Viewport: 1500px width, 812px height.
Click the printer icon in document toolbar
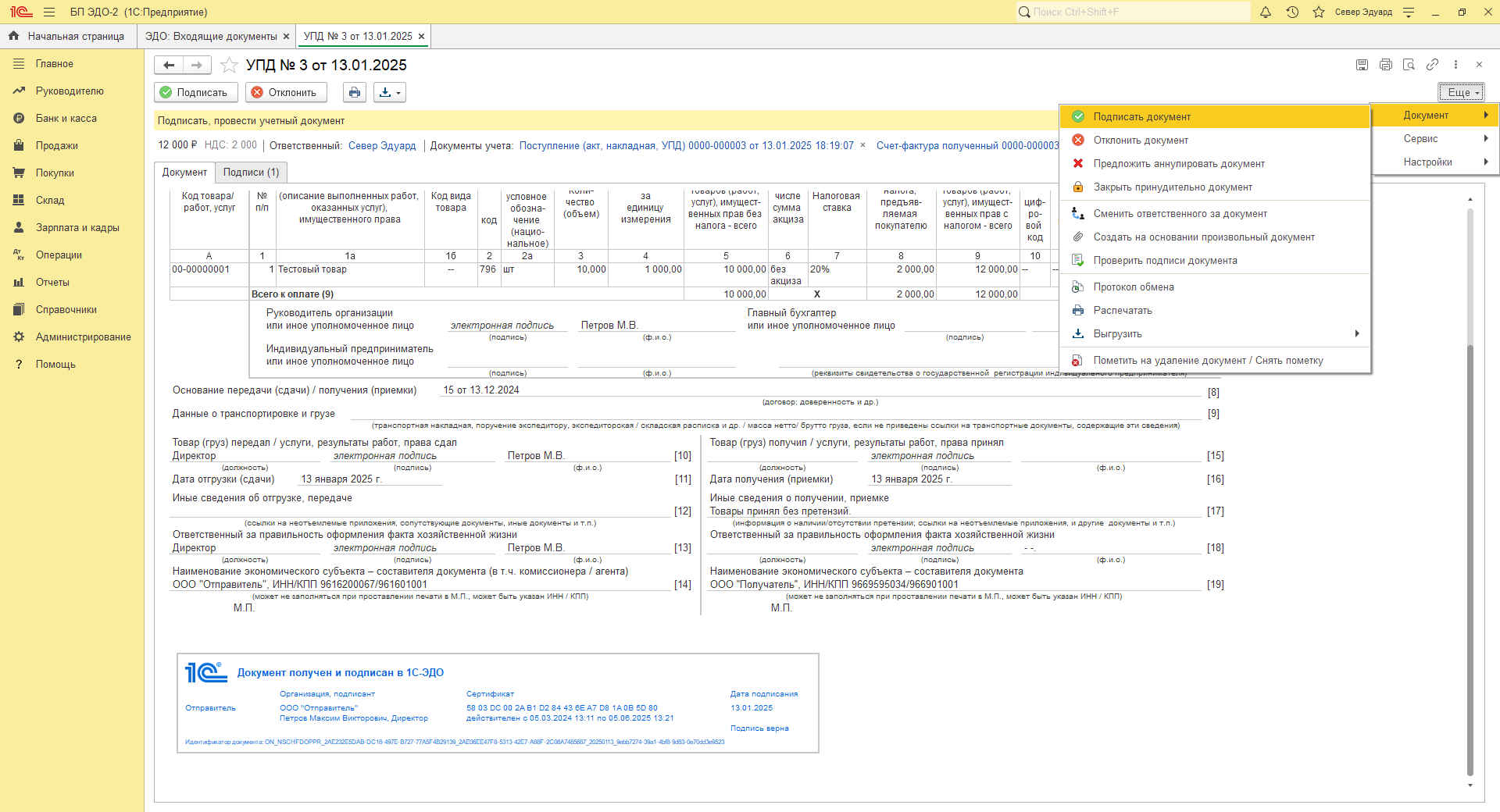355,93
